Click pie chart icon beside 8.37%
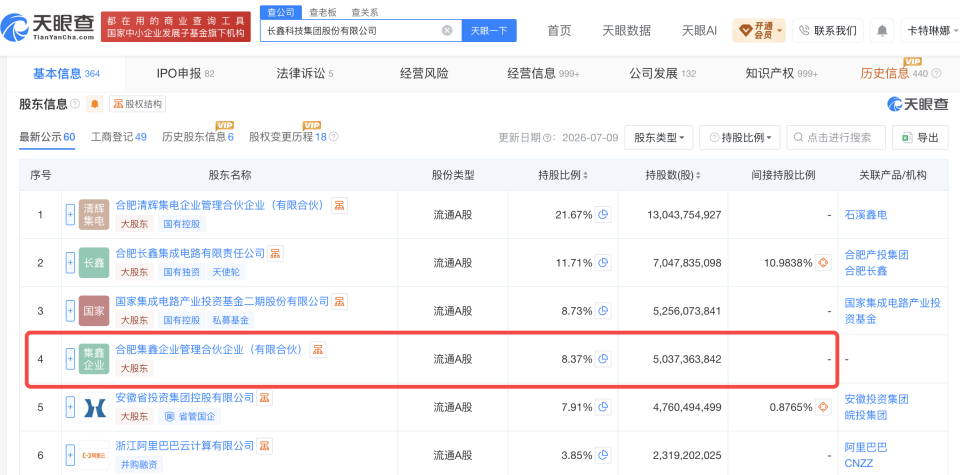The image size is (960, 475). [604, 359]
